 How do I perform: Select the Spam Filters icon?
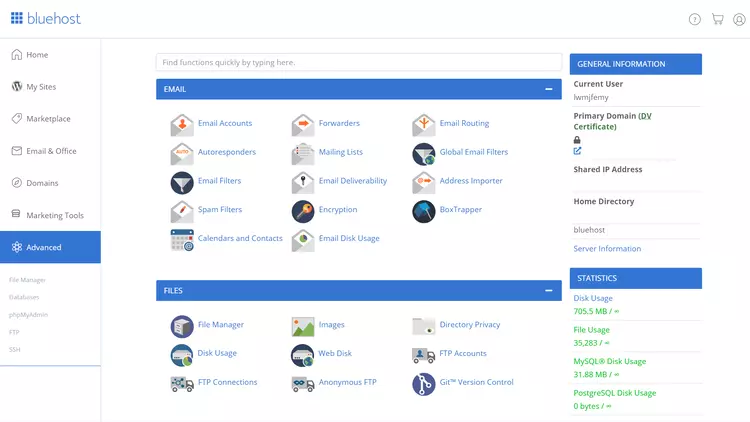[182, 211]
